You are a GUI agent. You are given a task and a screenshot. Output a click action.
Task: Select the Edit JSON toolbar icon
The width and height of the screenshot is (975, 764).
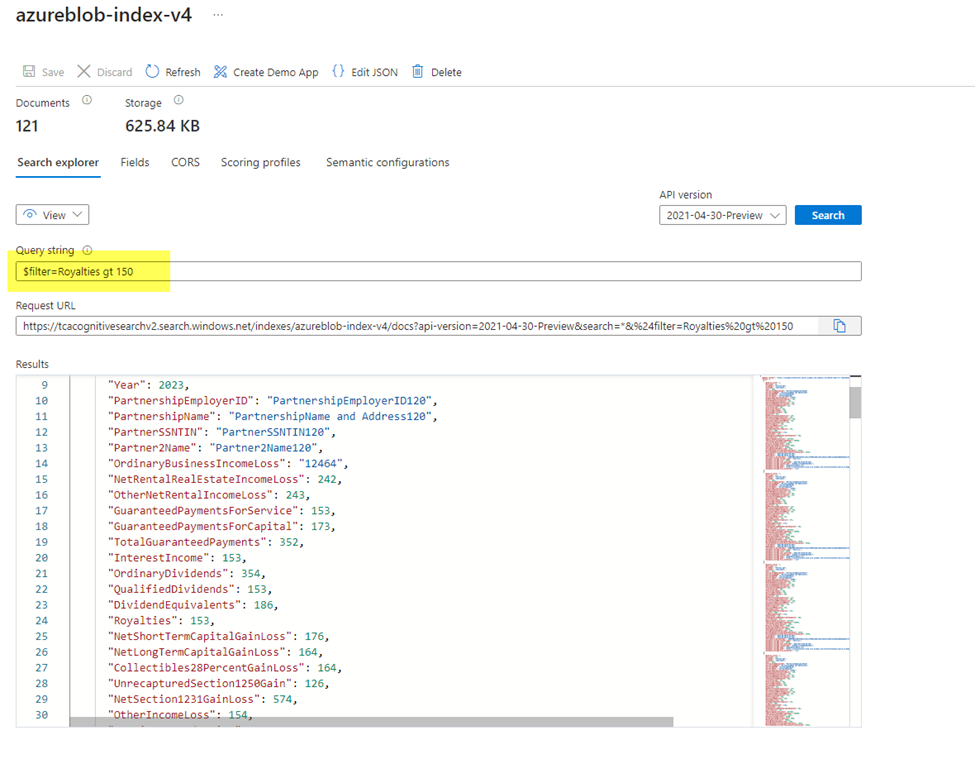point(340,71)
